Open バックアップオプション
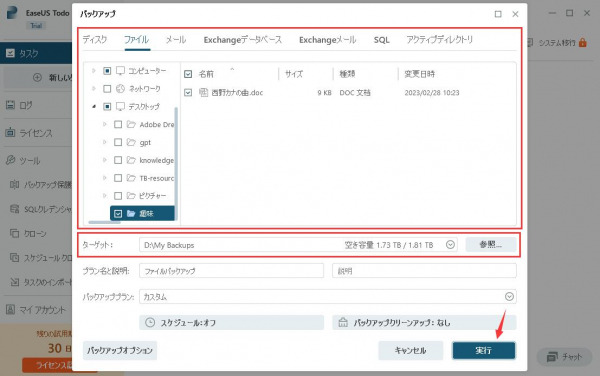This screenshot has width=600, height=376. click(x=120, y=350)
